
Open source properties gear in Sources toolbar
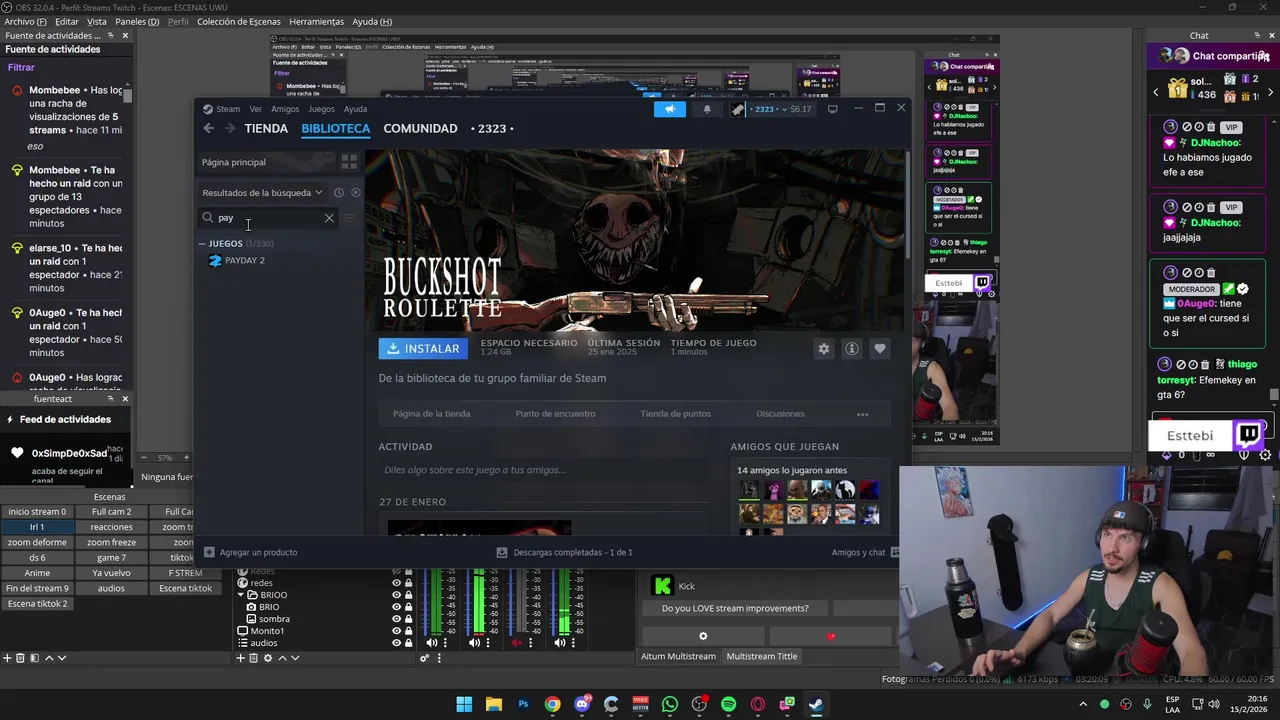coord(267,658)
